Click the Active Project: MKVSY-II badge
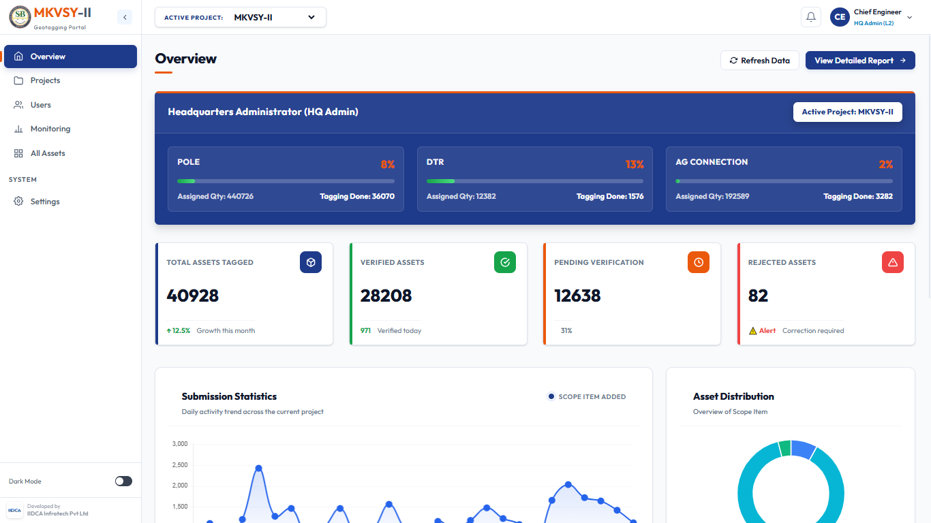Screen dimensions: 931x523 click(847, 112)
